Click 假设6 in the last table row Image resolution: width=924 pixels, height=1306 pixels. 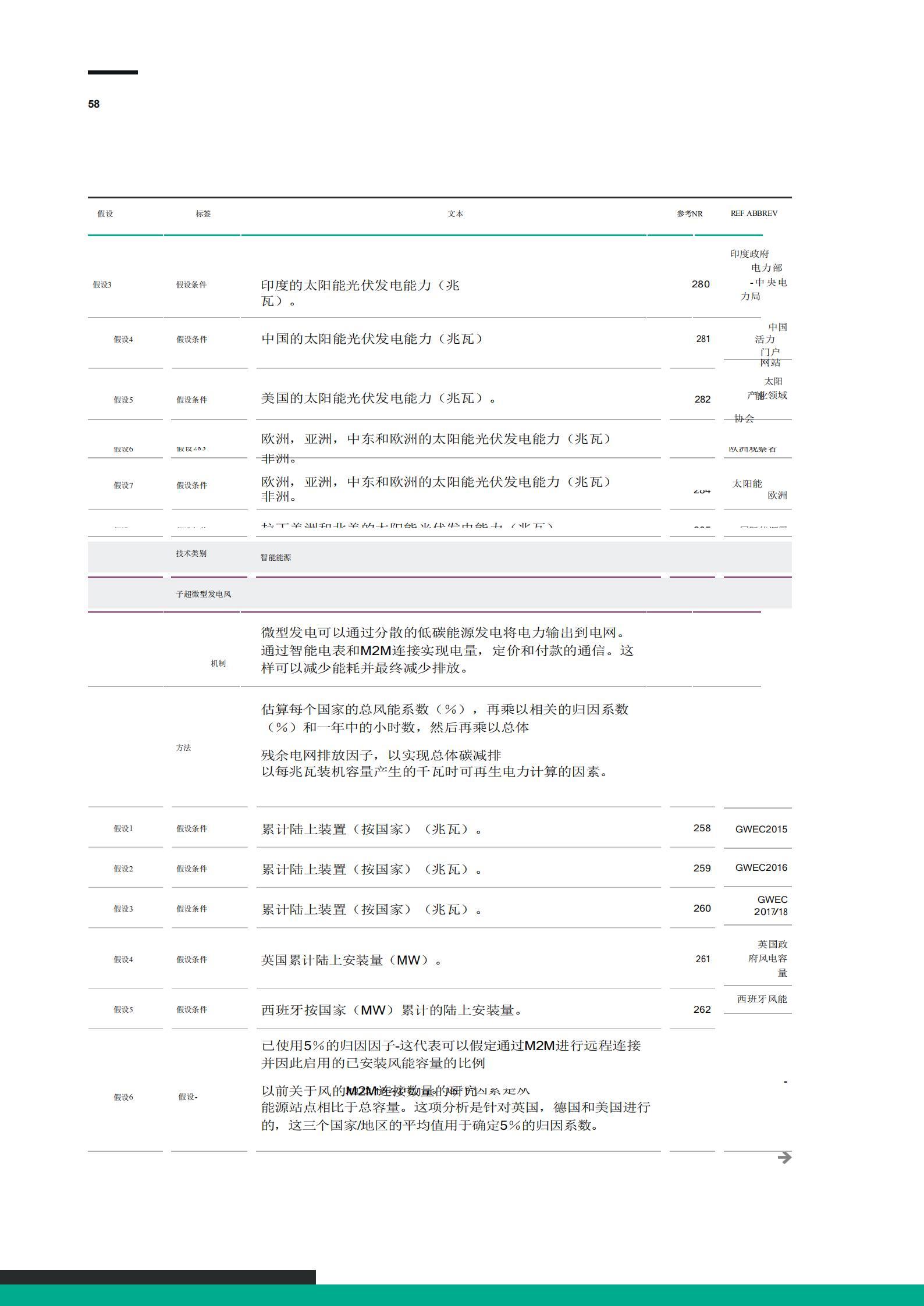(123, 1097)
